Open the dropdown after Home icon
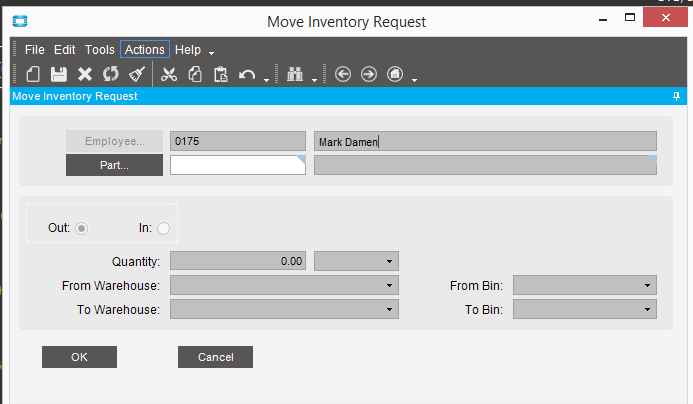Screen dimensions: 693x404 click(x=414, y=80)
